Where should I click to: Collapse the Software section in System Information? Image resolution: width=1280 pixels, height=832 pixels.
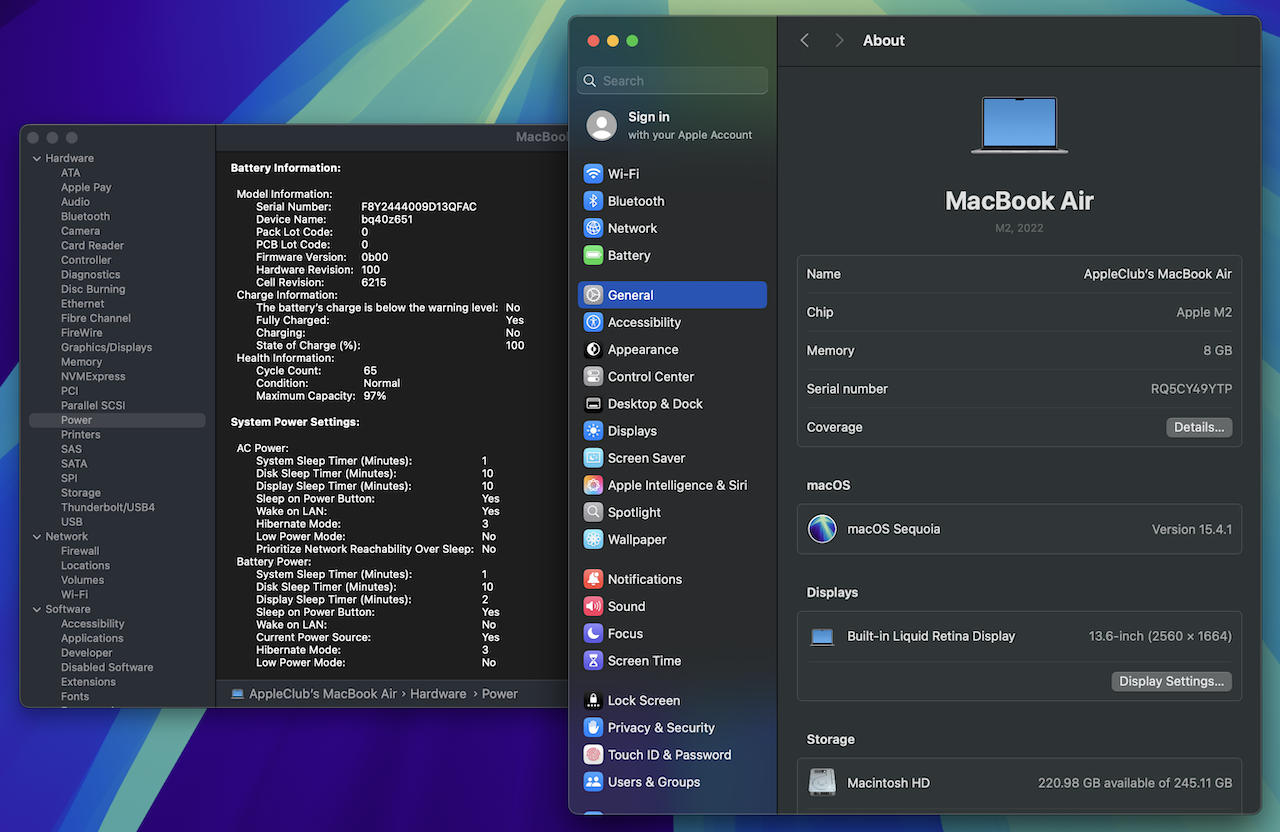(37, 609)
